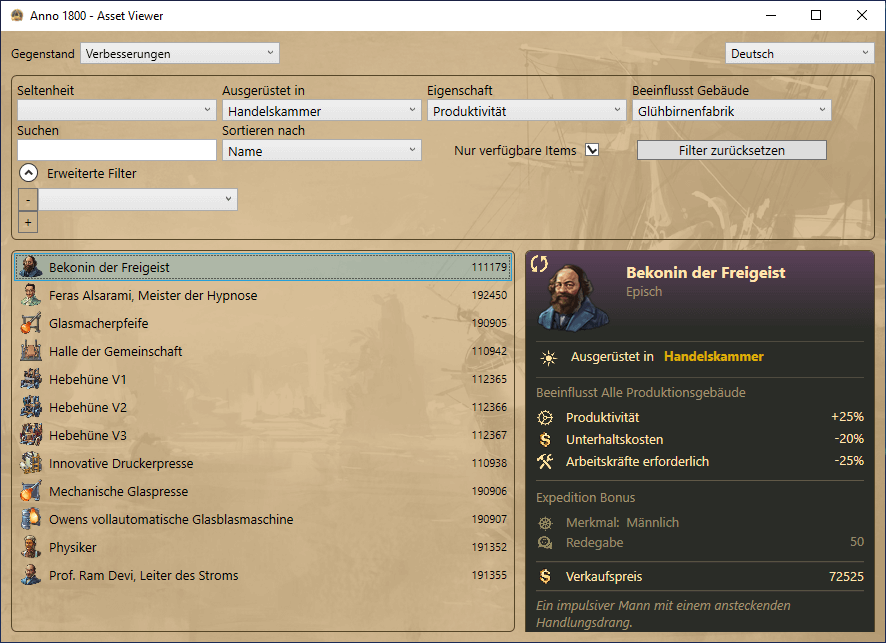Collapse the Erweiterte Filter section
The height and width of the screenshot is (643, 886).
28,173
